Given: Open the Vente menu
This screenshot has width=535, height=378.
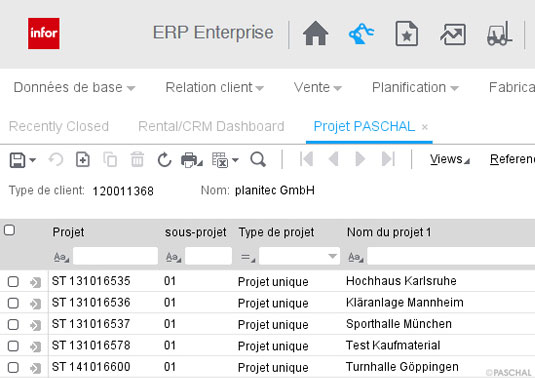Looking at the screenshot, I should coord(318,87).
